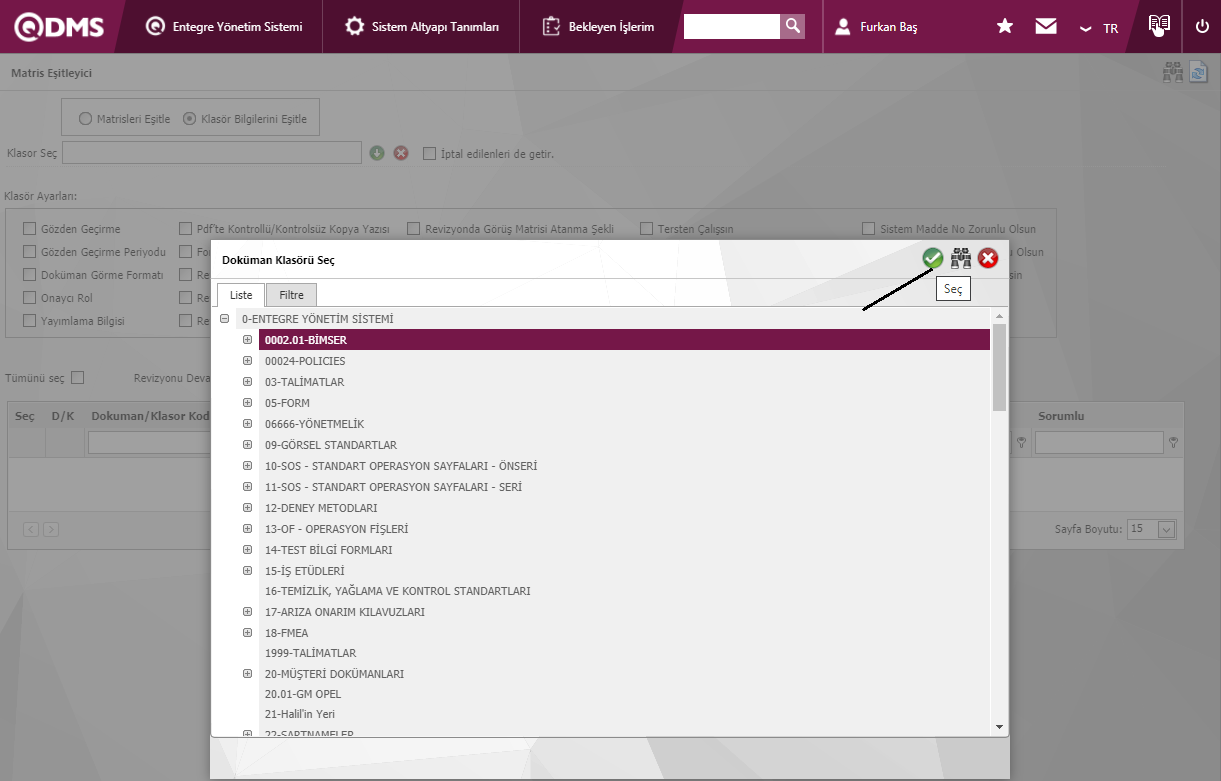Image resolution: width=1221 pixels, height=781 pixels.
Task: Open the help book icon
Action: 1159,26
